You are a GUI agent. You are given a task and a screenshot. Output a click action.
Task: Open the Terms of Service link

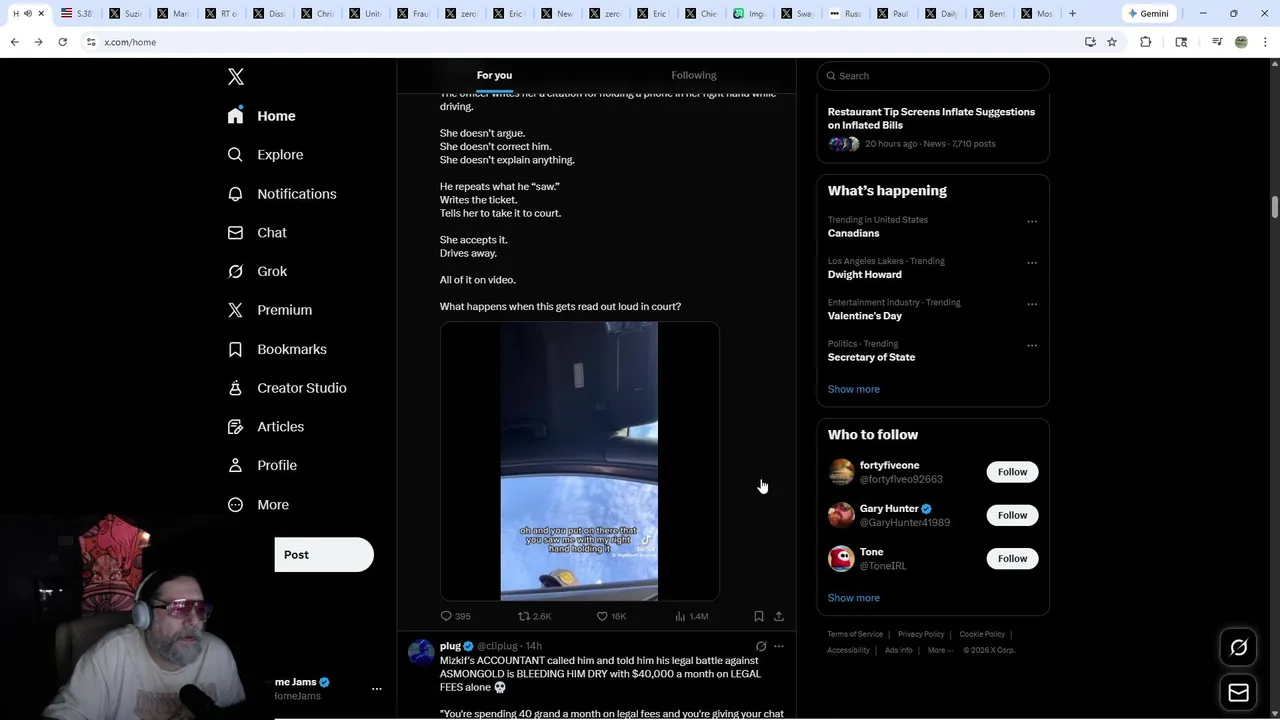point(855,634)
